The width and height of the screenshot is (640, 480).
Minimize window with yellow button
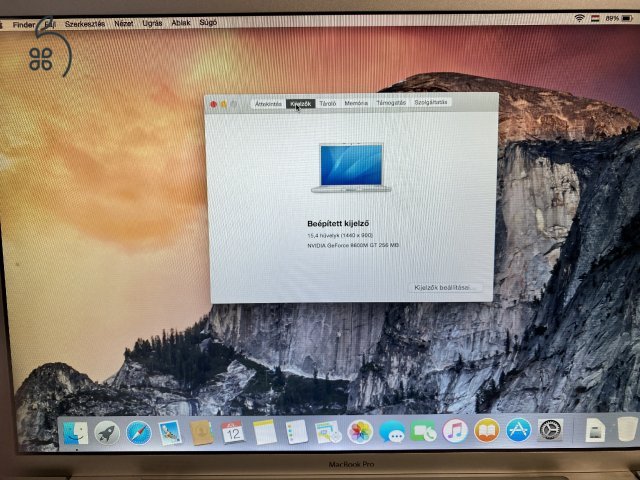click(x=224, y=104)
